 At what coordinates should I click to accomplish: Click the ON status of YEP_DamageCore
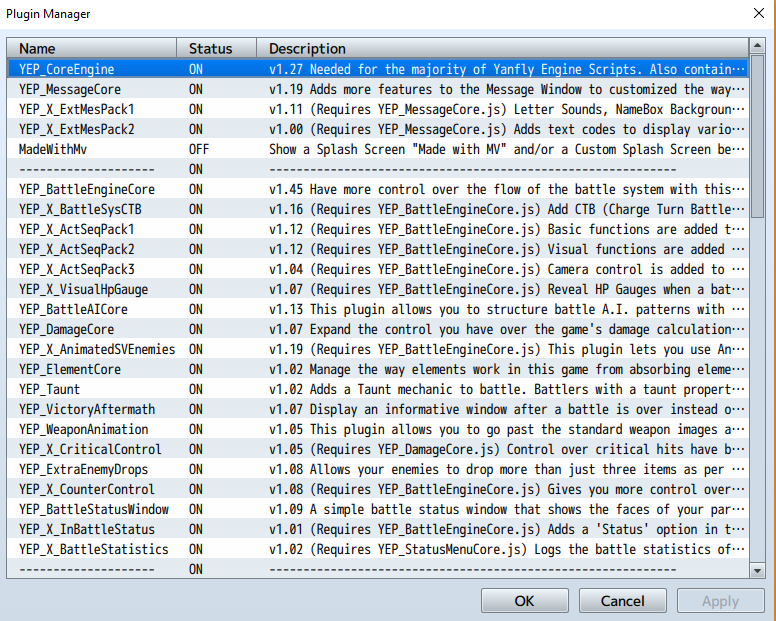[196, 329]
